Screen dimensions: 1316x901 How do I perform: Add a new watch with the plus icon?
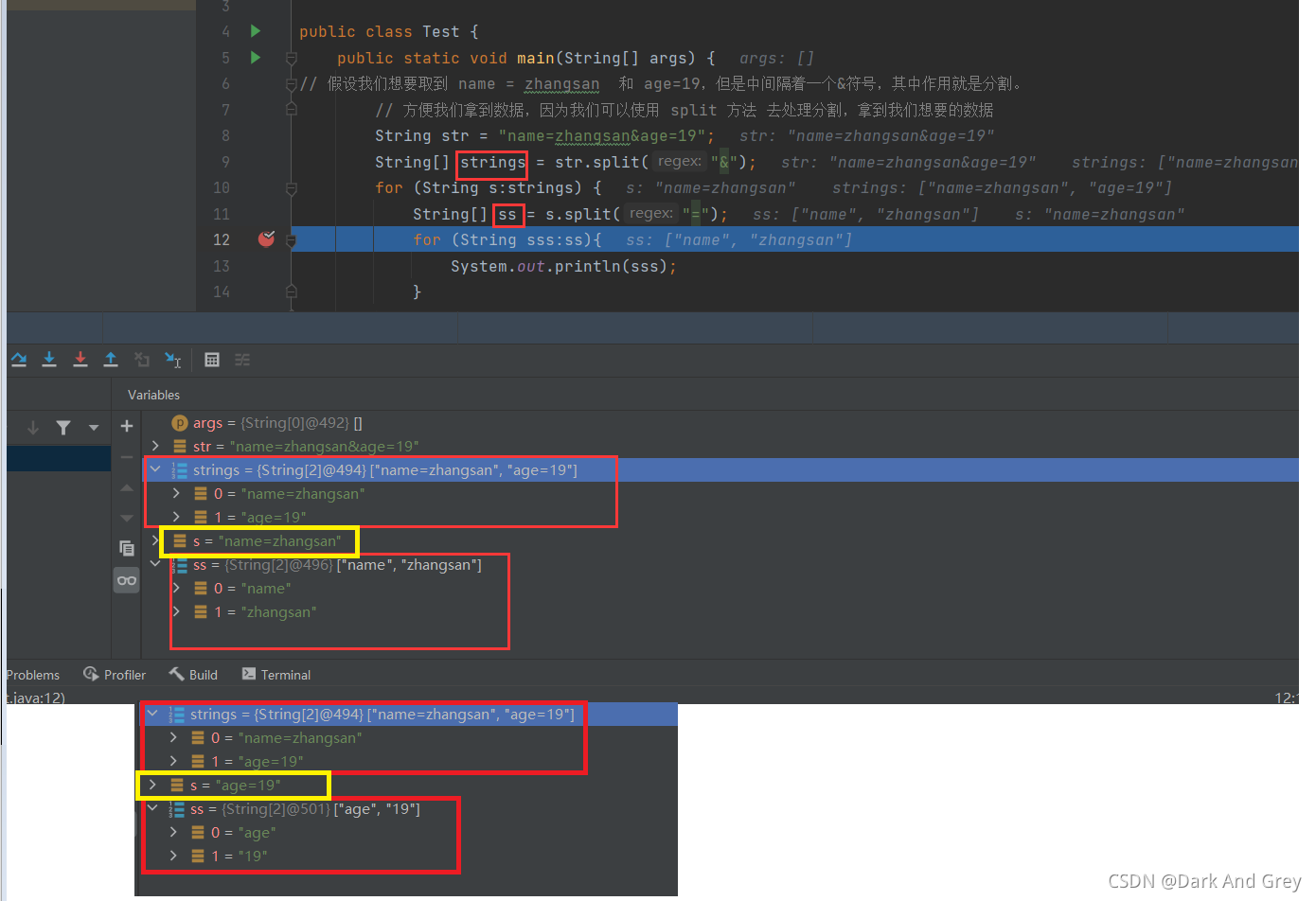click(x=127, y=426)
